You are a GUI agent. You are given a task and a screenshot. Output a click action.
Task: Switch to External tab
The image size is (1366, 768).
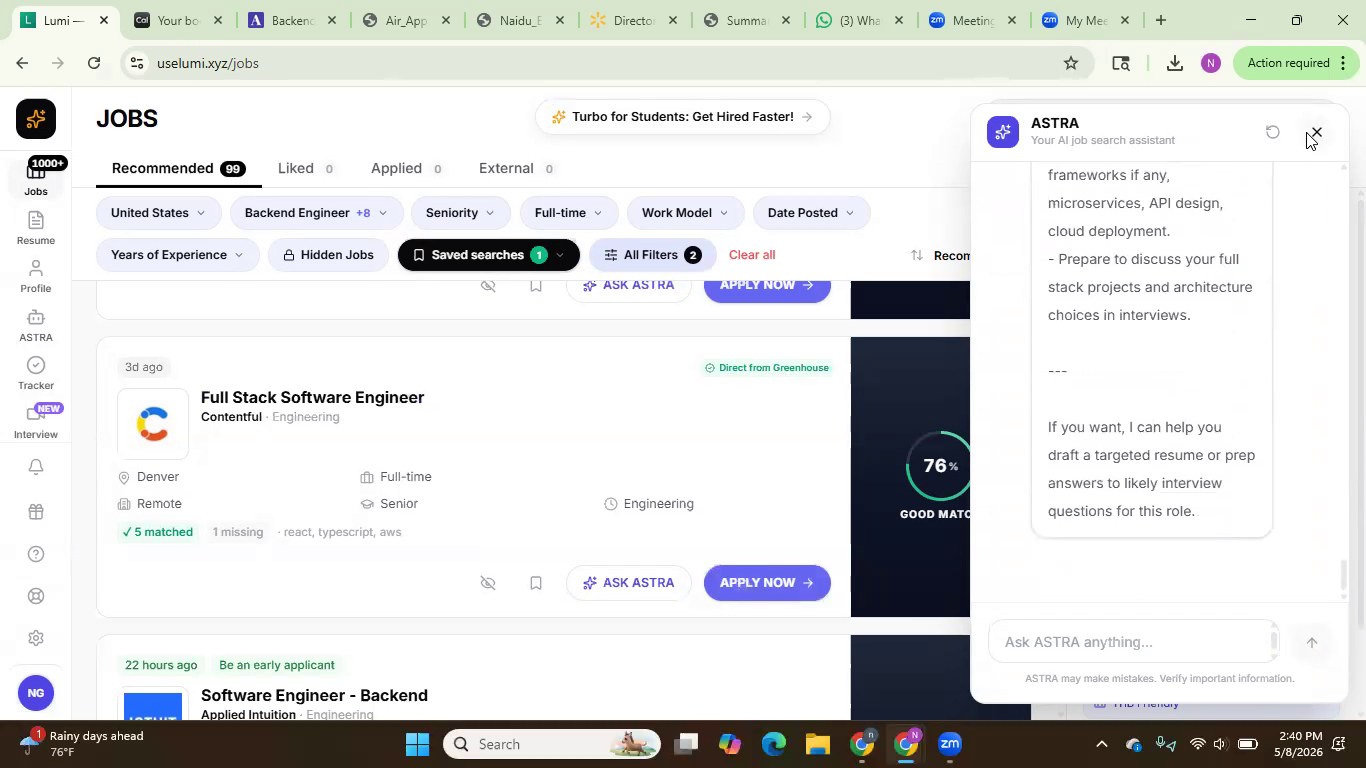click(x=516, y=168)
